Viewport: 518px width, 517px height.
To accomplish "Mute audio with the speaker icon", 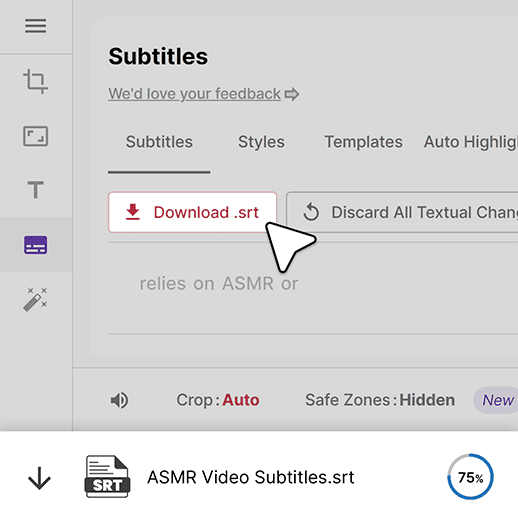I will (x=119, y=400).
